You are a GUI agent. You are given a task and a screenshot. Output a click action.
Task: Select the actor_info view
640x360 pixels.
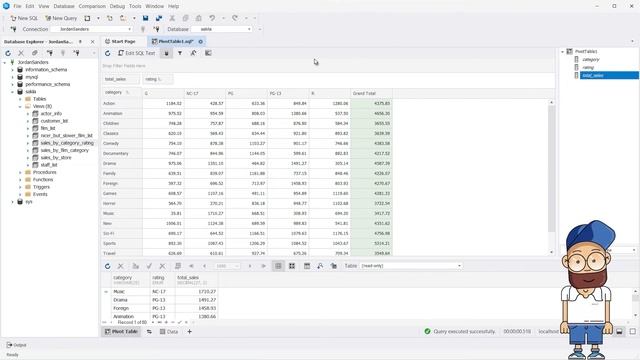(51, 114)
